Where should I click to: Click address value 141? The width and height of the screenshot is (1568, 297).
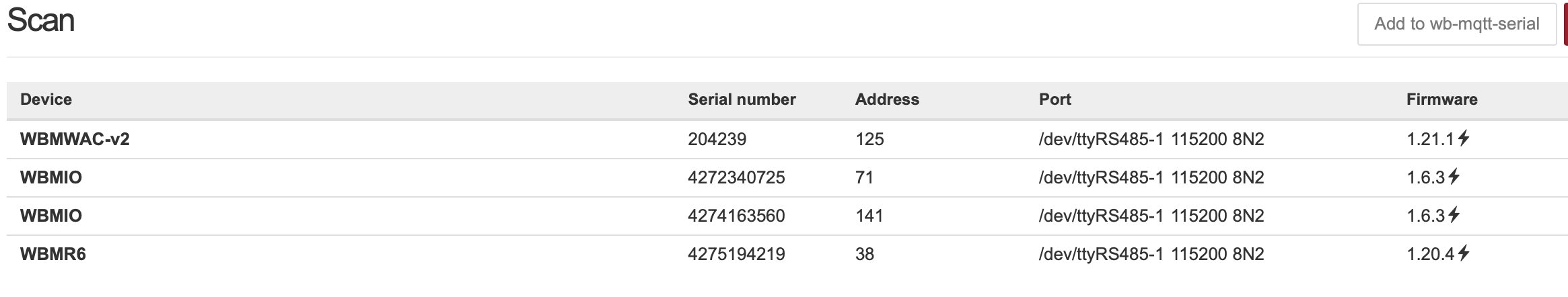869,216
